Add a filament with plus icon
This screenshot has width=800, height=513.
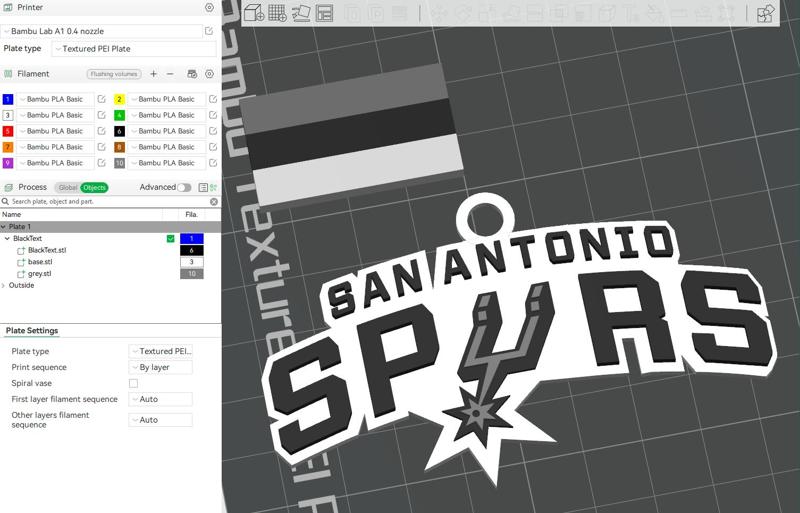[154, 74]
